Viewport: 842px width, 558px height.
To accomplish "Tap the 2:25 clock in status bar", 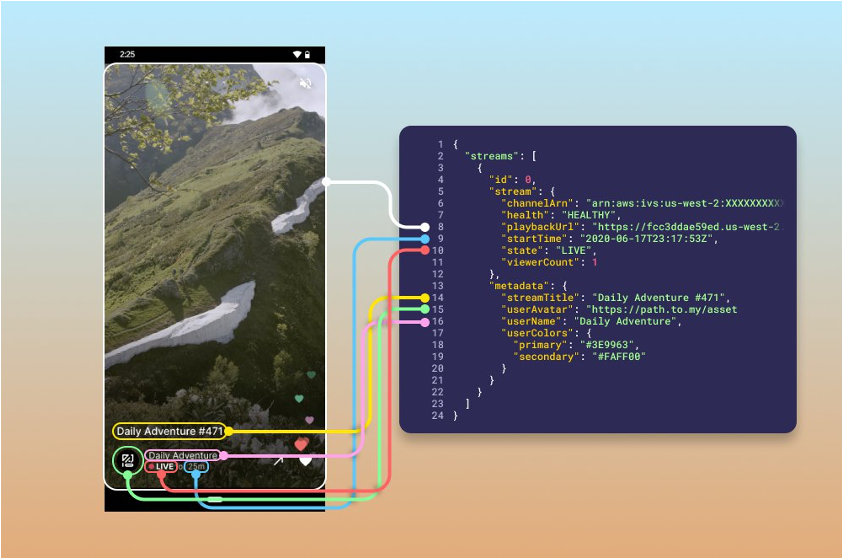I will pyautogui.click(x=127, y=54).
